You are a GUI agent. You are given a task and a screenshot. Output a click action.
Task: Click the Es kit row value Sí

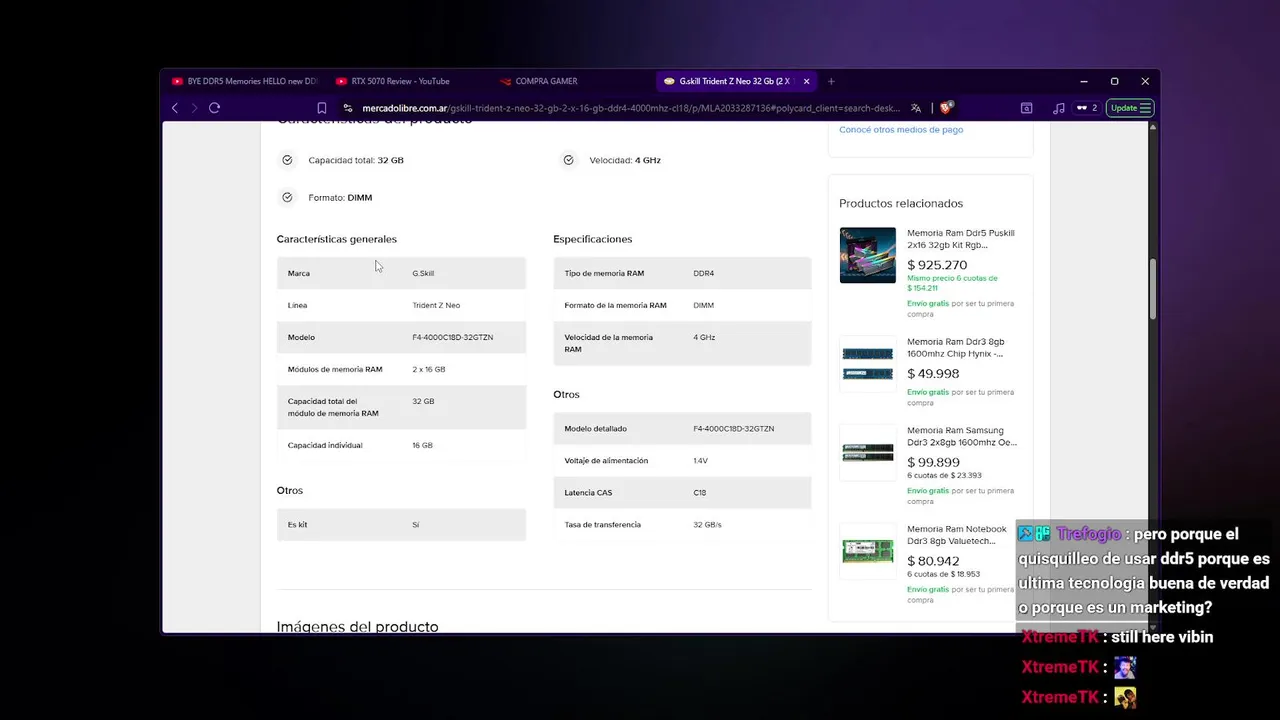coord(415,525)
